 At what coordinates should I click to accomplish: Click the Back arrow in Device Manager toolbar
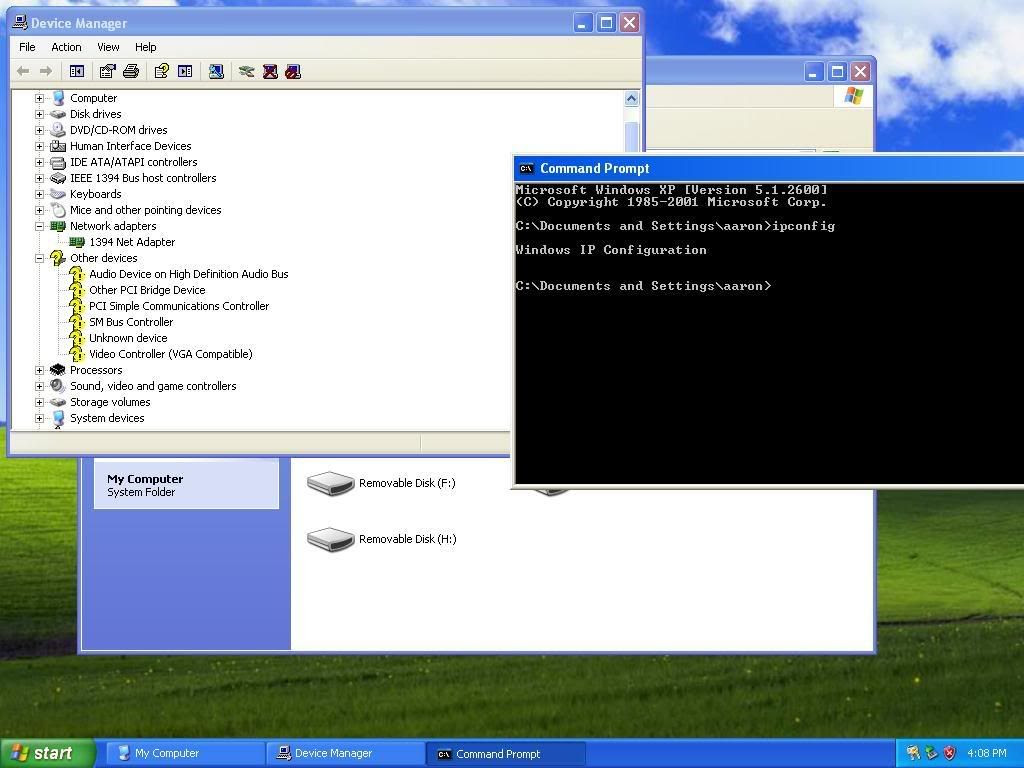(23, 71)
